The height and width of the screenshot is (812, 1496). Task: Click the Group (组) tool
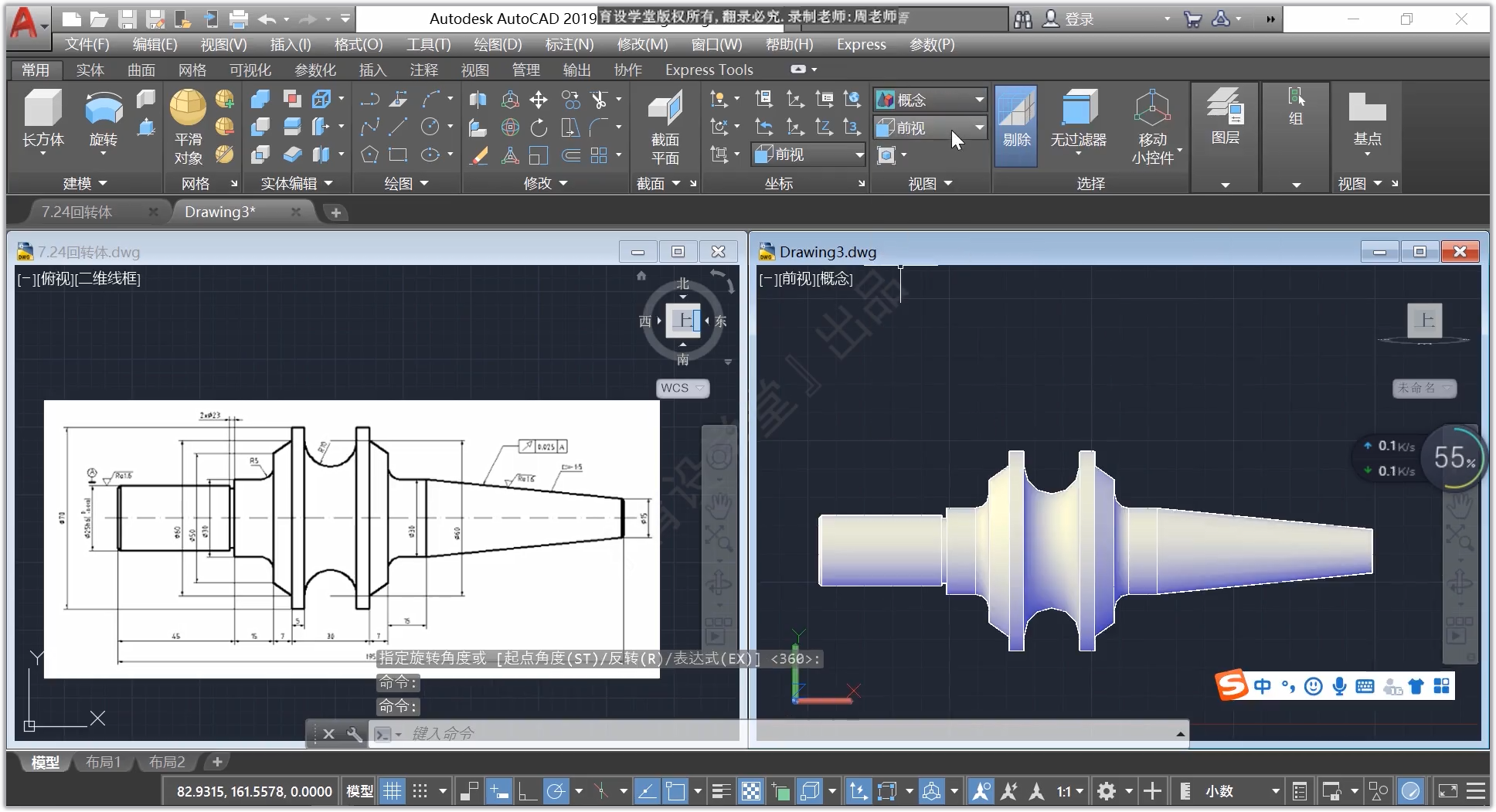(x=1296, y=108)
